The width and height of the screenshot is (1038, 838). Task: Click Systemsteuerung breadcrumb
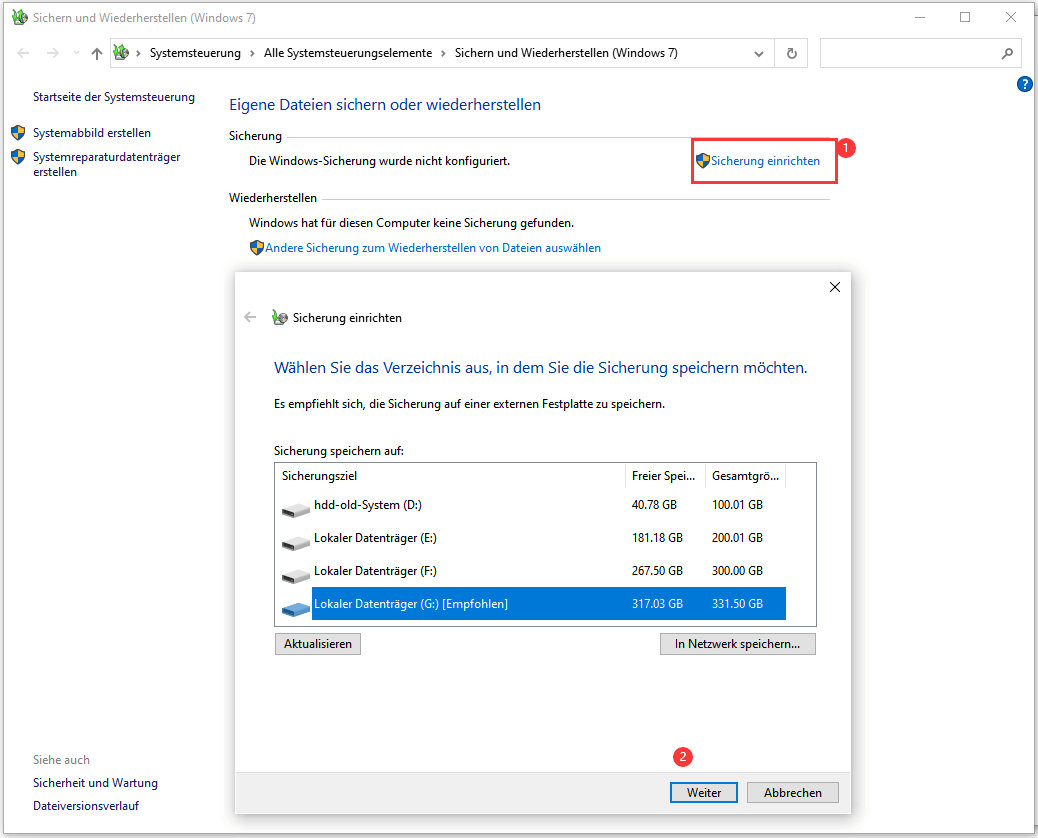click(195, 54)
